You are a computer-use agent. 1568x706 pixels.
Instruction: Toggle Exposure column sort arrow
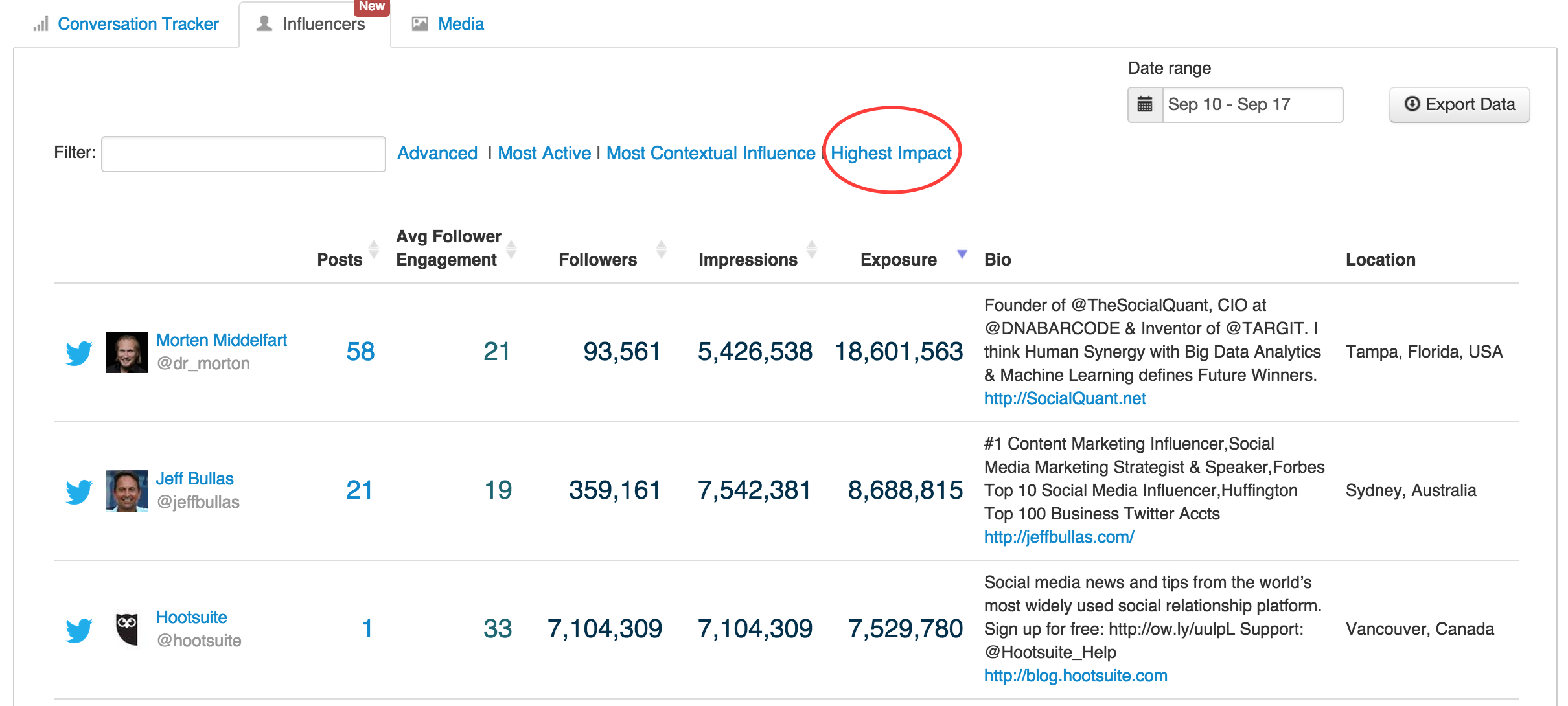click(x=962, y=254)
